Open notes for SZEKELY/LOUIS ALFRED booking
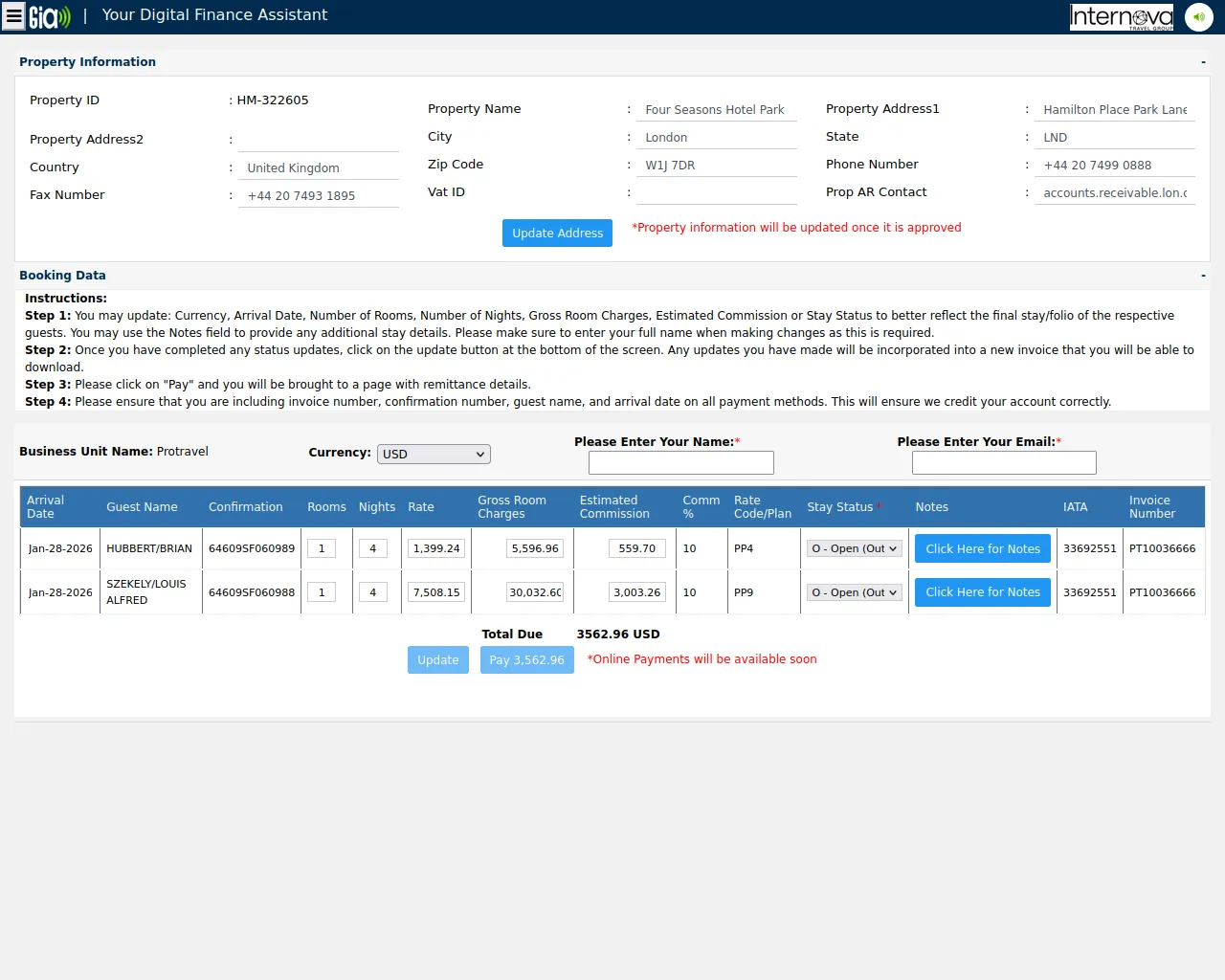 [982, 592]
